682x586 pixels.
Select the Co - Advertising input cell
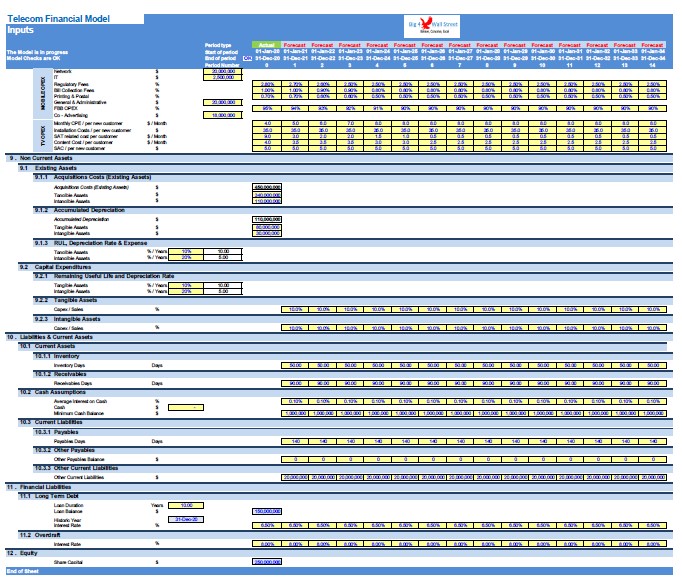point(223,115)
